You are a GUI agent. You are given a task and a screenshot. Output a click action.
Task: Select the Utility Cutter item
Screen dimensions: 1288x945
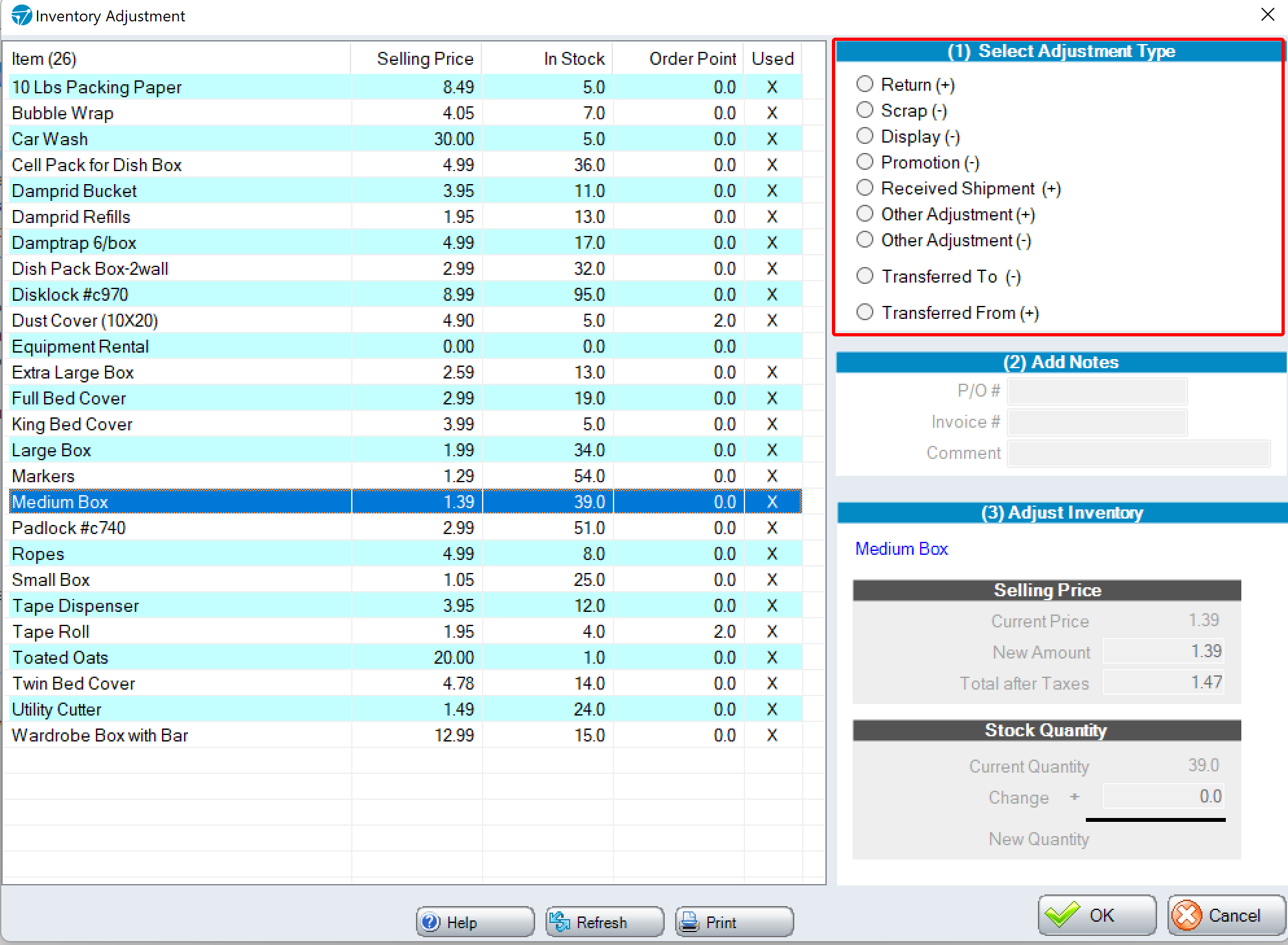[x=406, y=709]
